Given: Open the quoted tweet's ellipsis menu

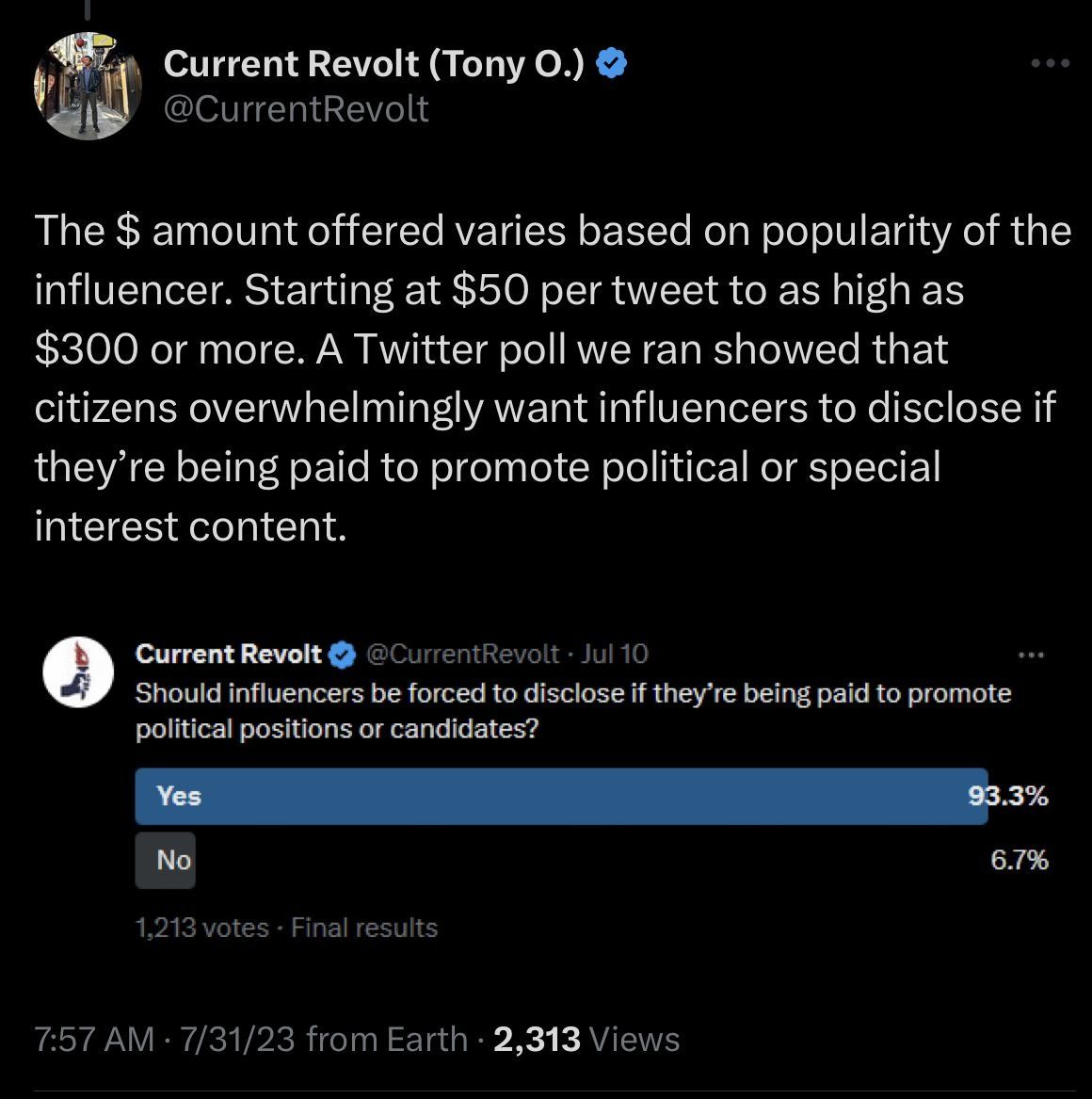Looking at the screenshot, I should tap(1032, 655).
